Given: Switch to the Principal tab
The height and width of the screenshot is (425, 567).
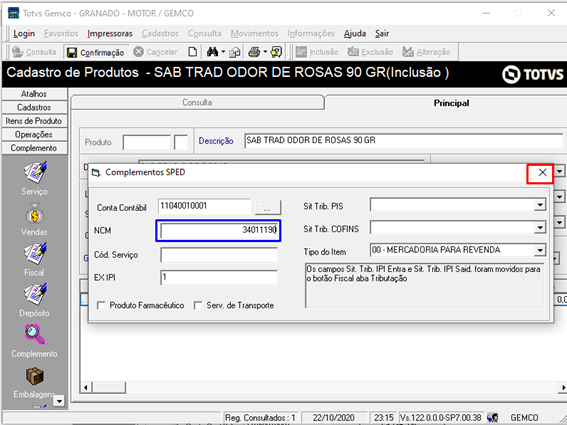Looking at the screenshot, I should pos(451,103).
